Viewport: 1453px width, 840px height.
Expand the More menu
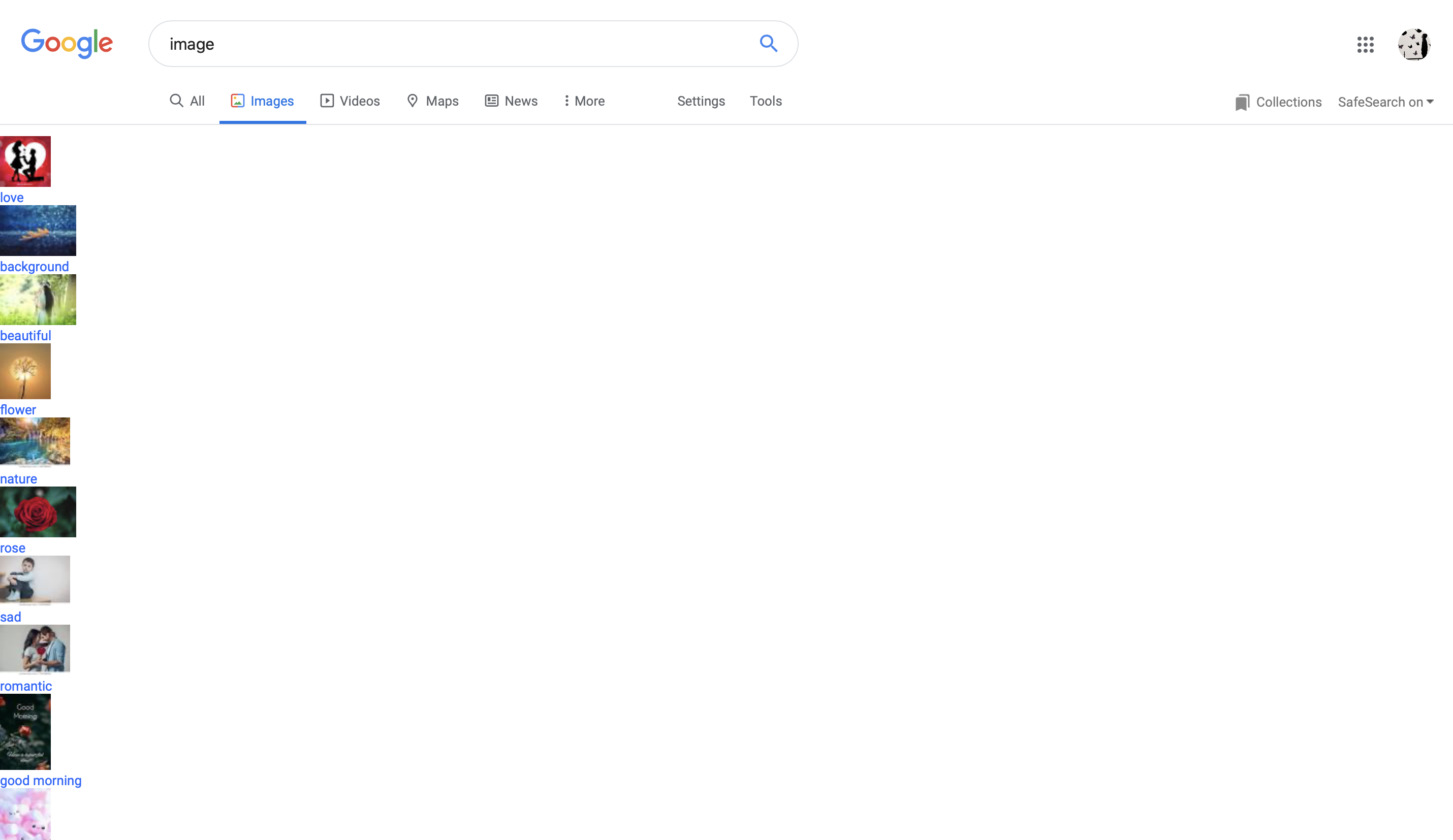click(x=584, y=101)
